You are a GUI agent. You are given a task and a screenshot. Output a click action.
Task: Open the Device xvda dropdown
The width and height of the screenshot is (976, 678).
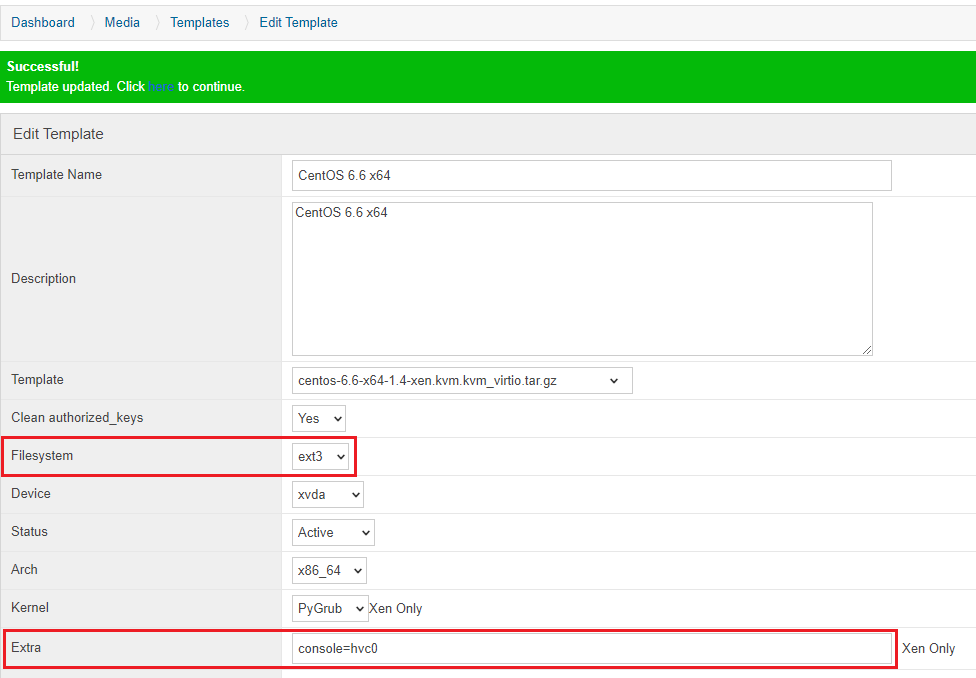click(327, 494)
